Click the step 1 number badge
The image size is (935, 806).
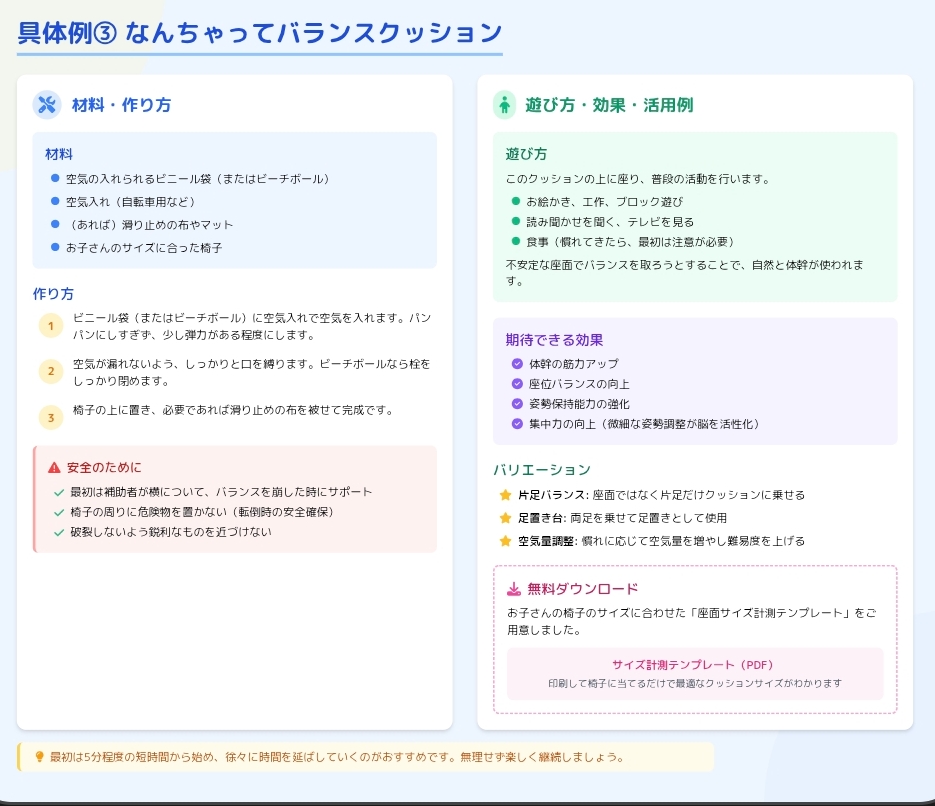click(51, 326)
